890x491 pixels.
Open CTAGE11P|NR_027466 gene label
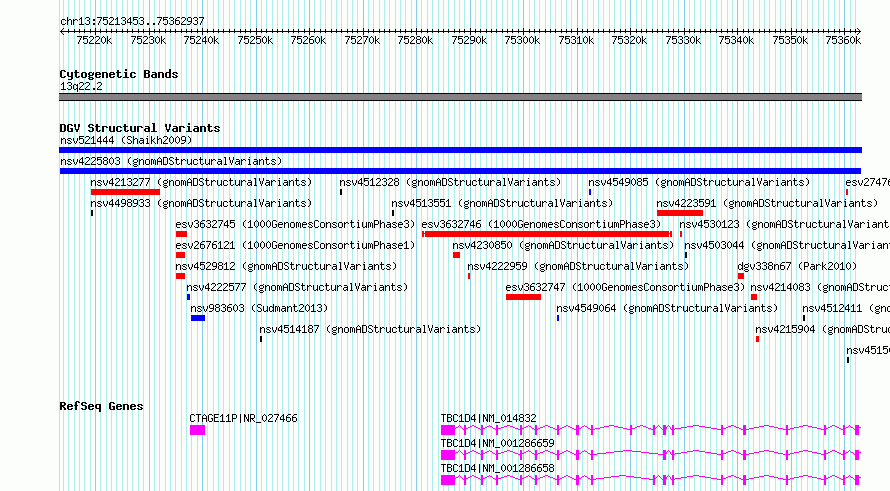[x=244, y=418]
